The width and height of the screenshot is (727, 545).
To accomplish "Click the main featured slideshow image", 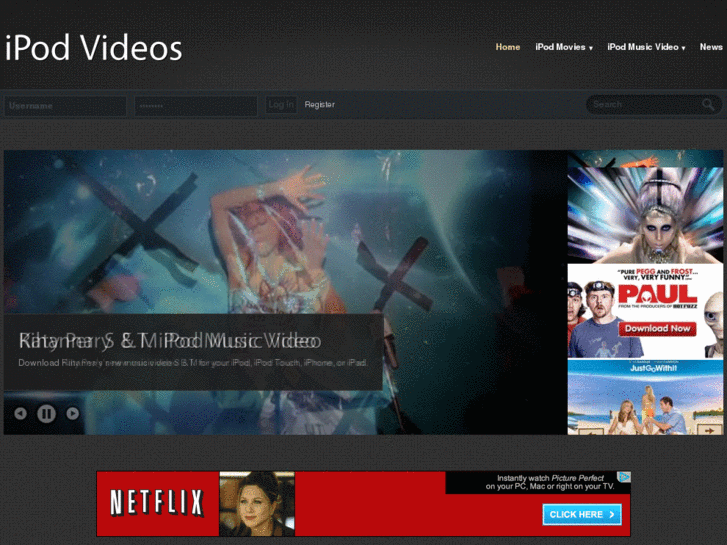I will point(285,292).
